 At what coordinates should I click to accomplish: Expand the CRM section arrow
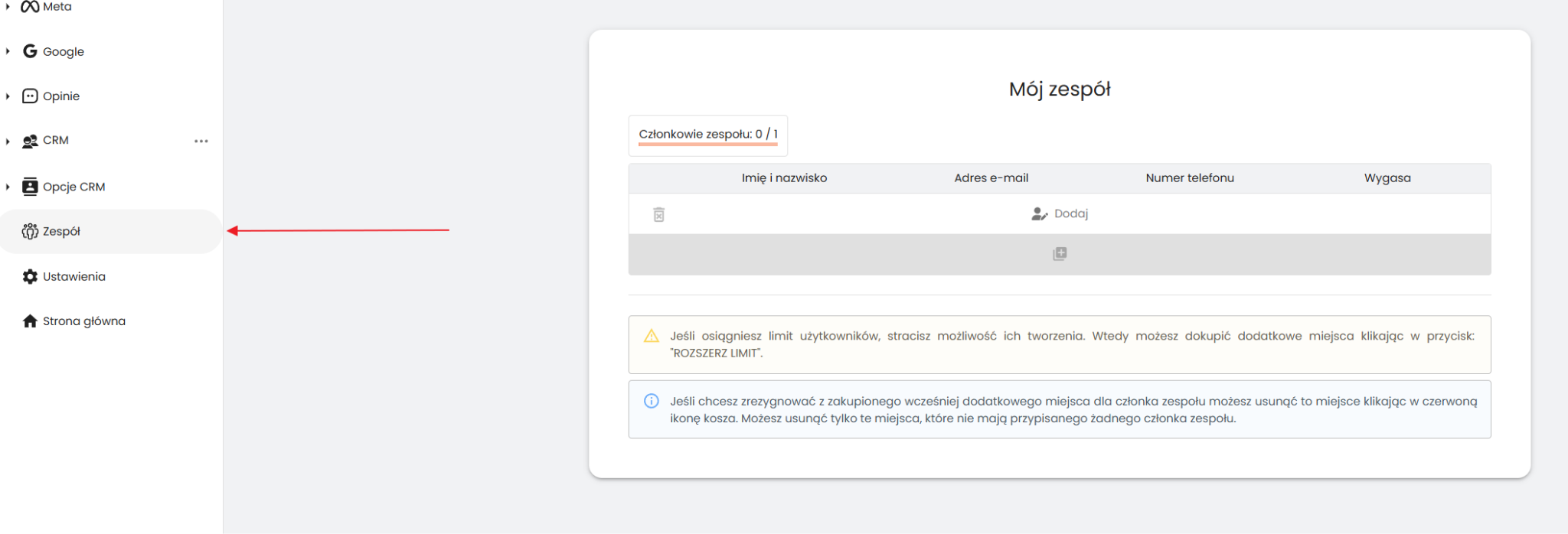pos(8,142)
